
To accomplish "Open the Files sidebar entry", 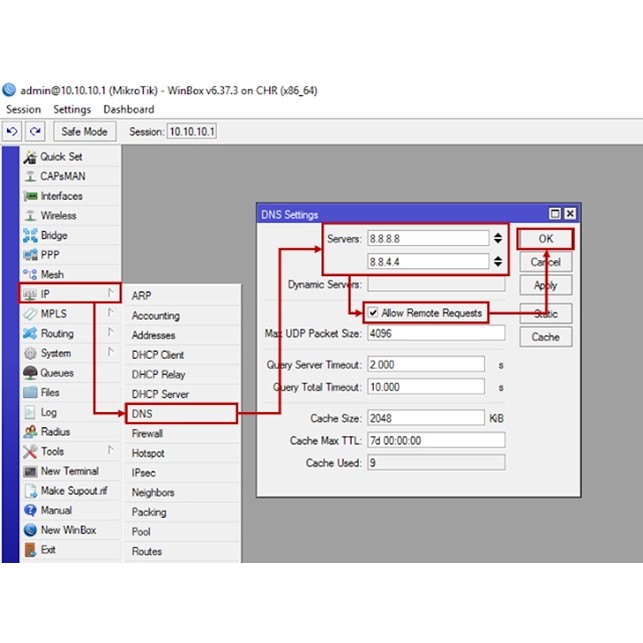I will click(x=50, y=393).
